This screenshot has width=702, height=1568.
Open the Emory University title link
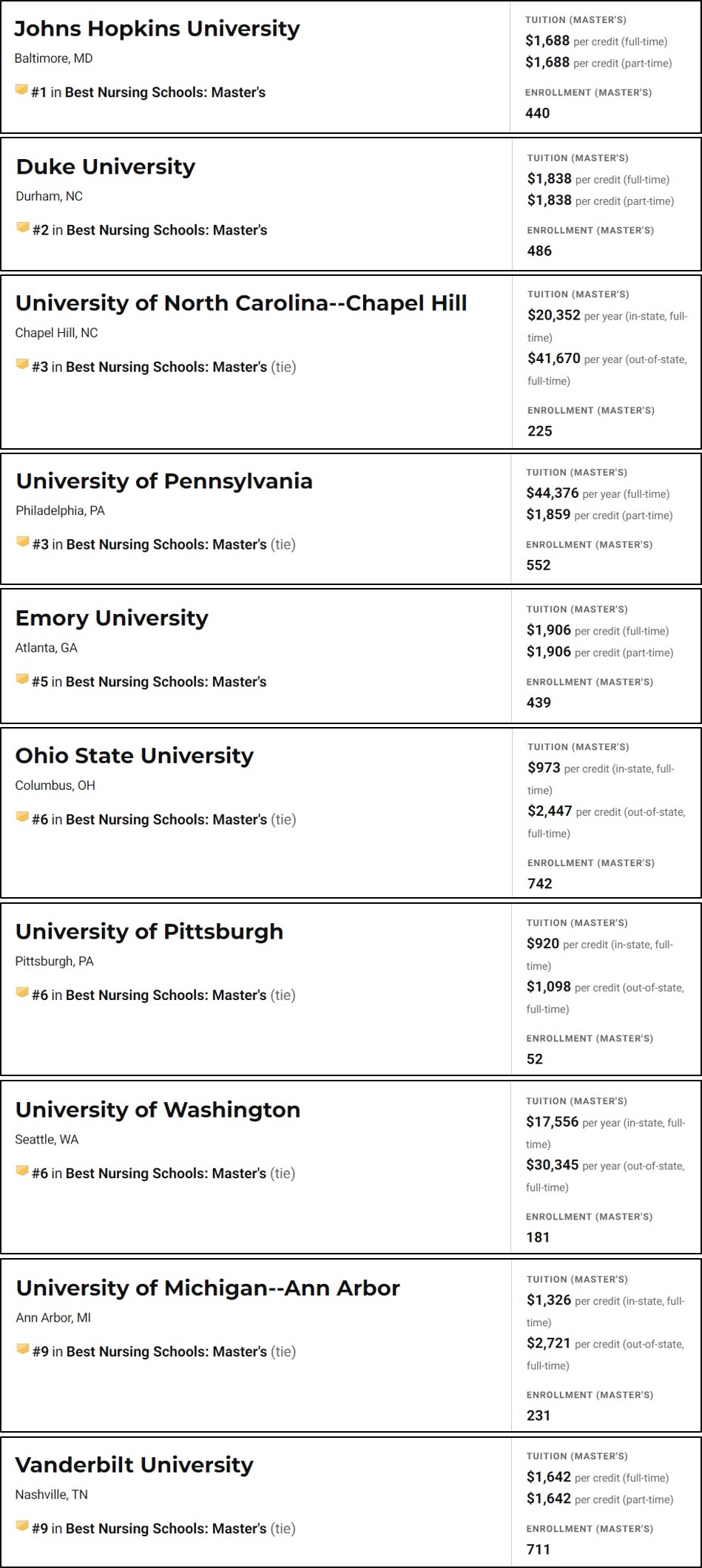(x=112, y=618)
